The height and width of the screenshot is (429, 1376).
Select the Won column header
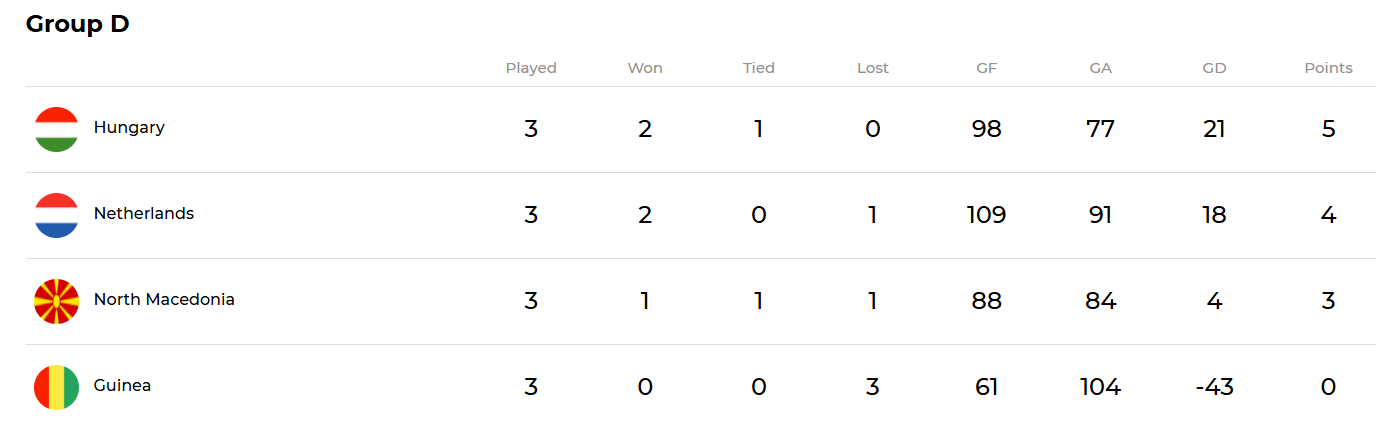coord(645,69)
